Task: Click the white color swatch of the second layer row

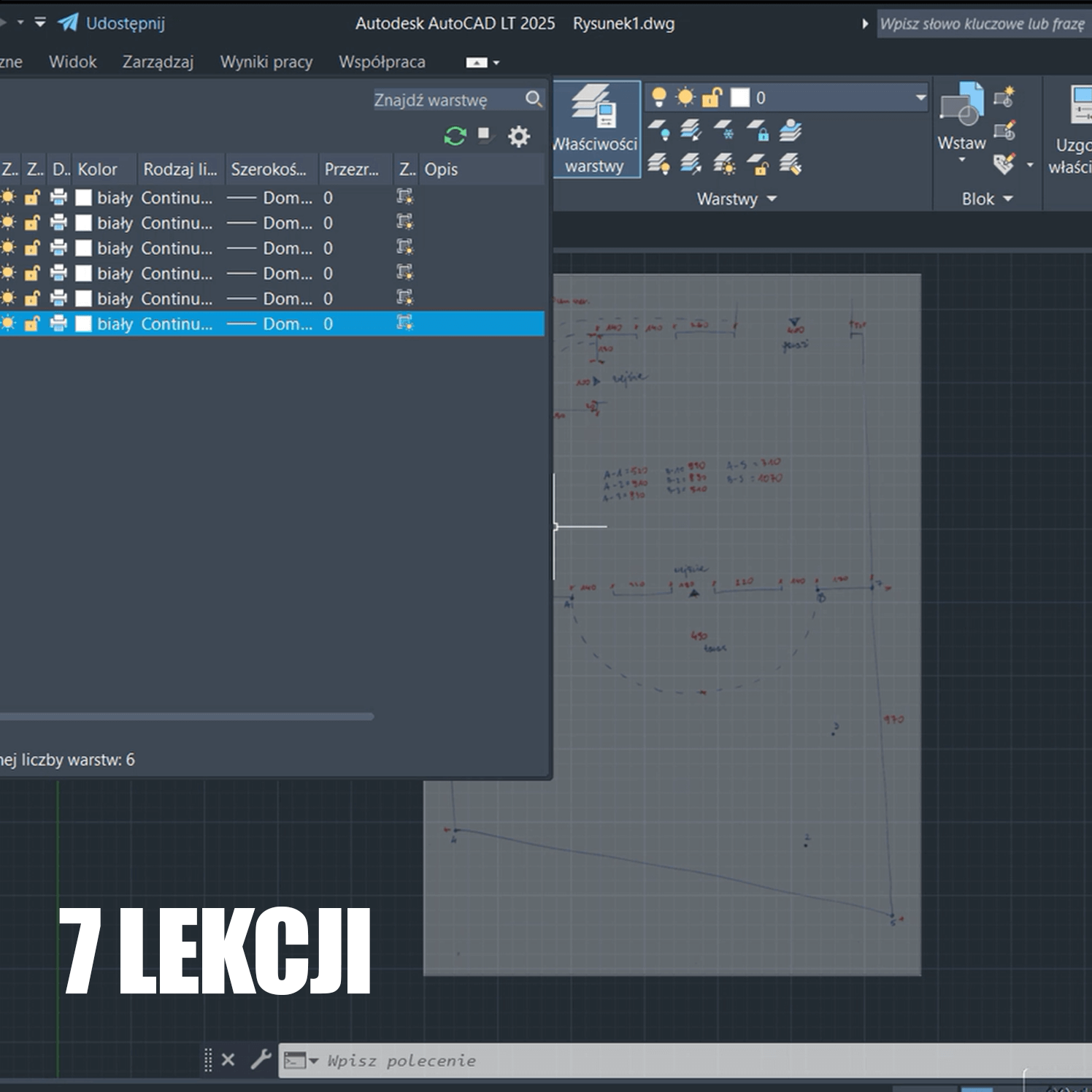Action: point(84,223)
